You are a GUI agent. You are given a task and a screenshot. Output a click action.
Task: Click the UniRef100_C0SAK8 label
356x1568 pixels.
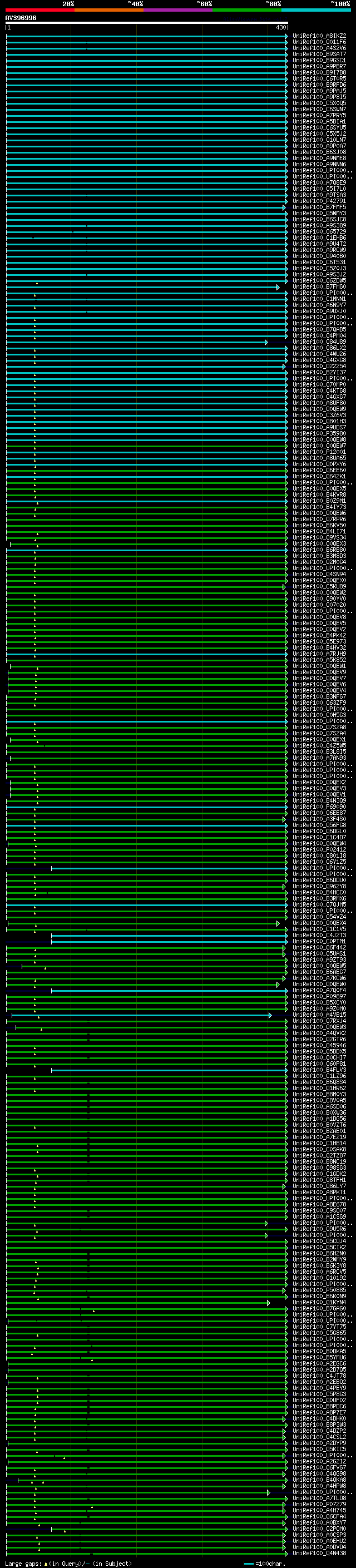[319, 1149]
